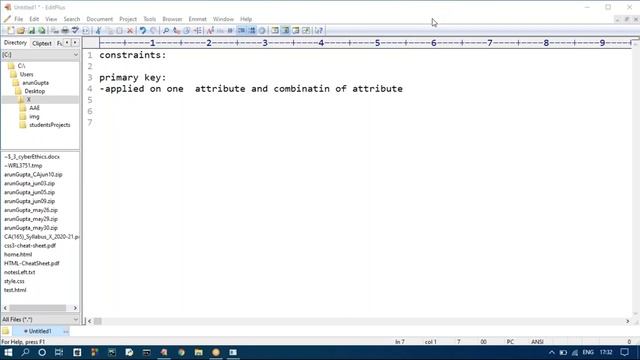Open the Project menu
Screen dimensions: 640x360
pyautogui.click(x=128, y=19)
